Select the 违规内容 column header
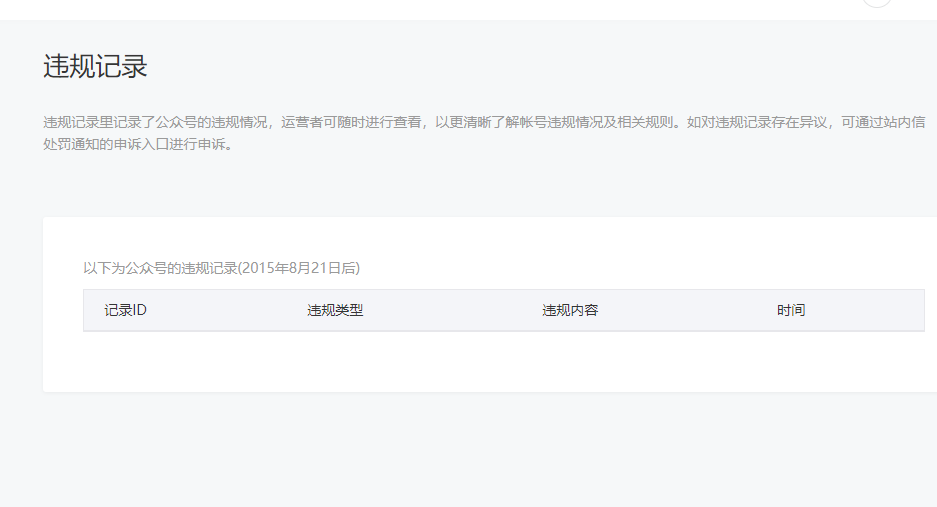The image size is (937, 507). (x=570, y=310)
